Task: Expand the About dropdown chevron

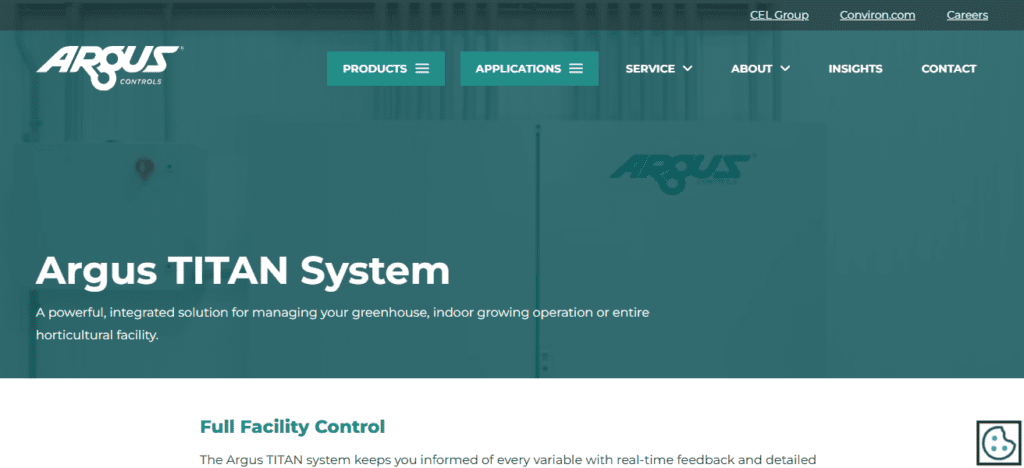Action: coord(785,69)
